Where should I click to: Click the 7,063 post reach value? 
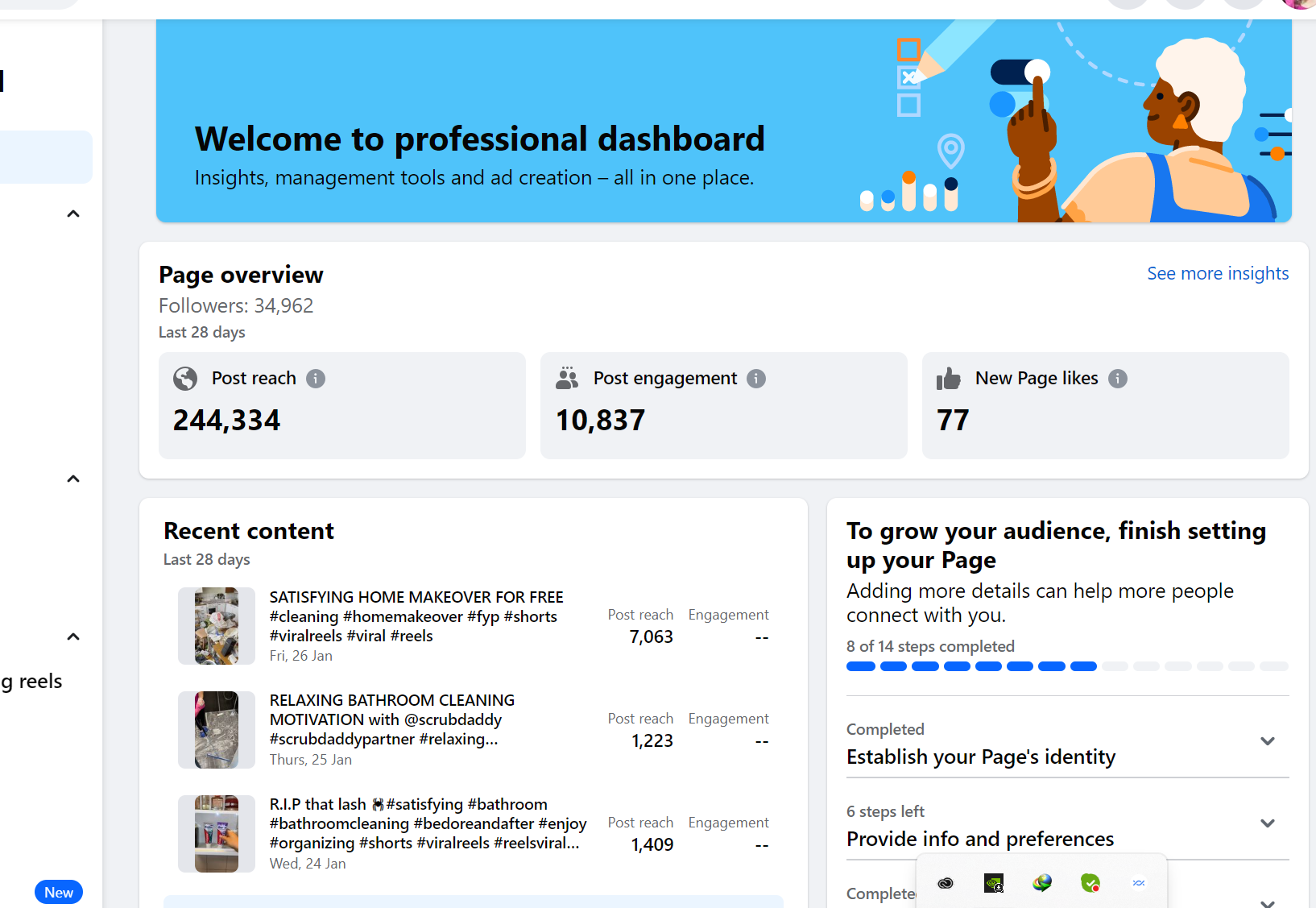(x=651, y=637)
